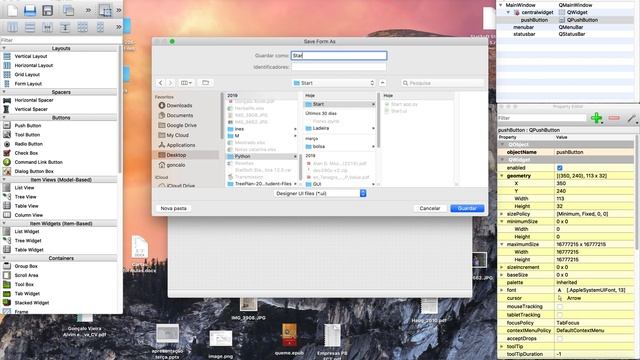Select Horizontal Layout in Widget Box
640x360 pixels.
[33, 65]
